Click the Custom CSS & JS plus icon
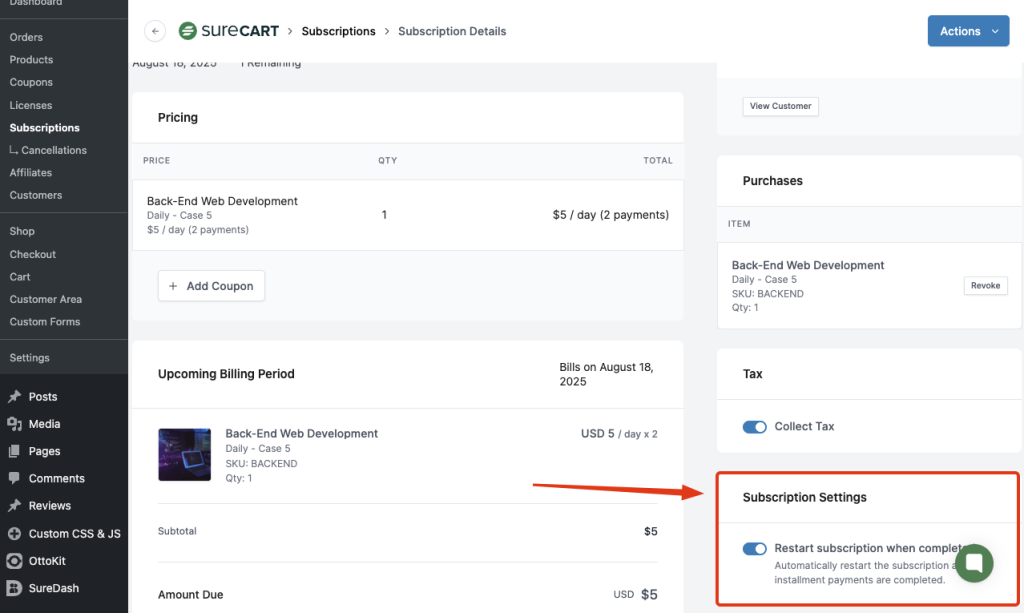Image resolution: width=1024 pixels, height=613 pixels. click(14, 534)
